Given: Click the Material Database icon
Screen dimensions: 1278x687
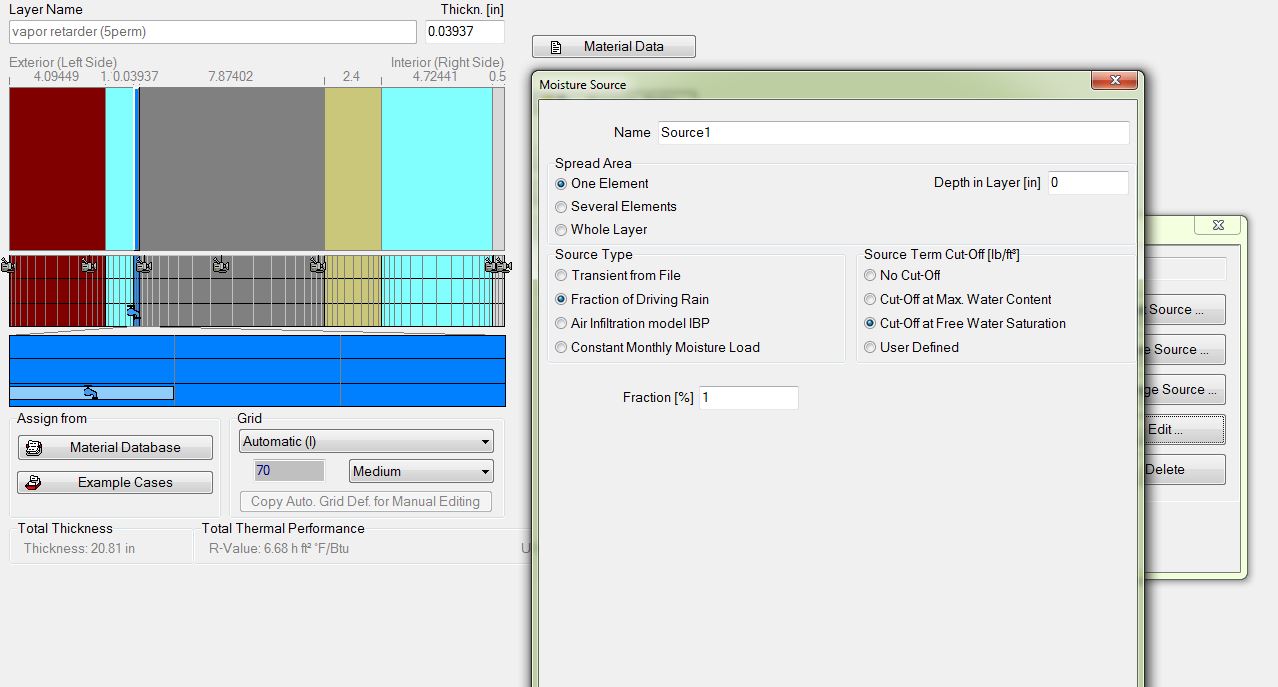Looking at the screenshot, I should tap(34, 448).
